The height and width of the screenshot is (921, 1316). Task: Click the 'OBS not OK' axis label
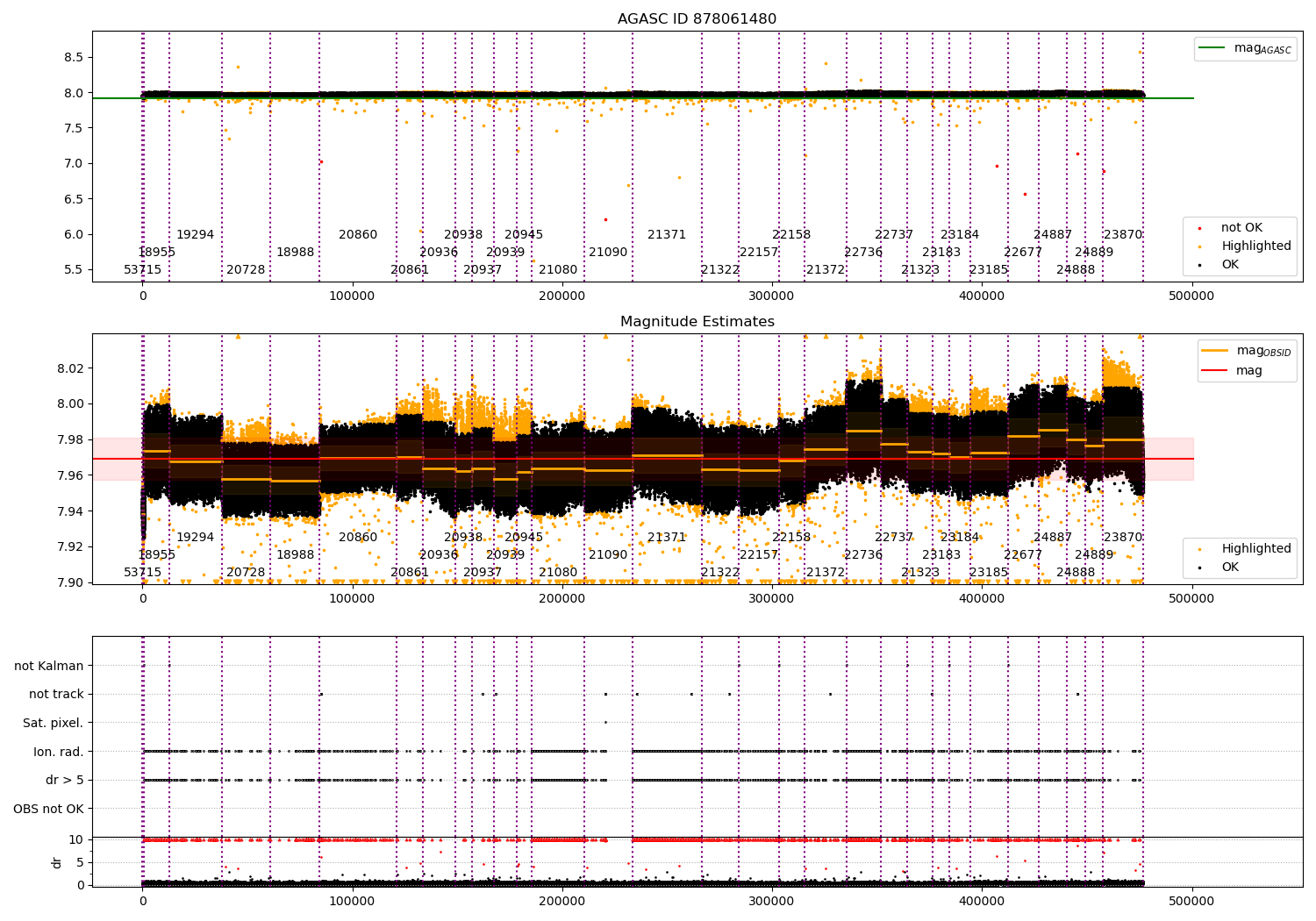(x=49, y=809)
